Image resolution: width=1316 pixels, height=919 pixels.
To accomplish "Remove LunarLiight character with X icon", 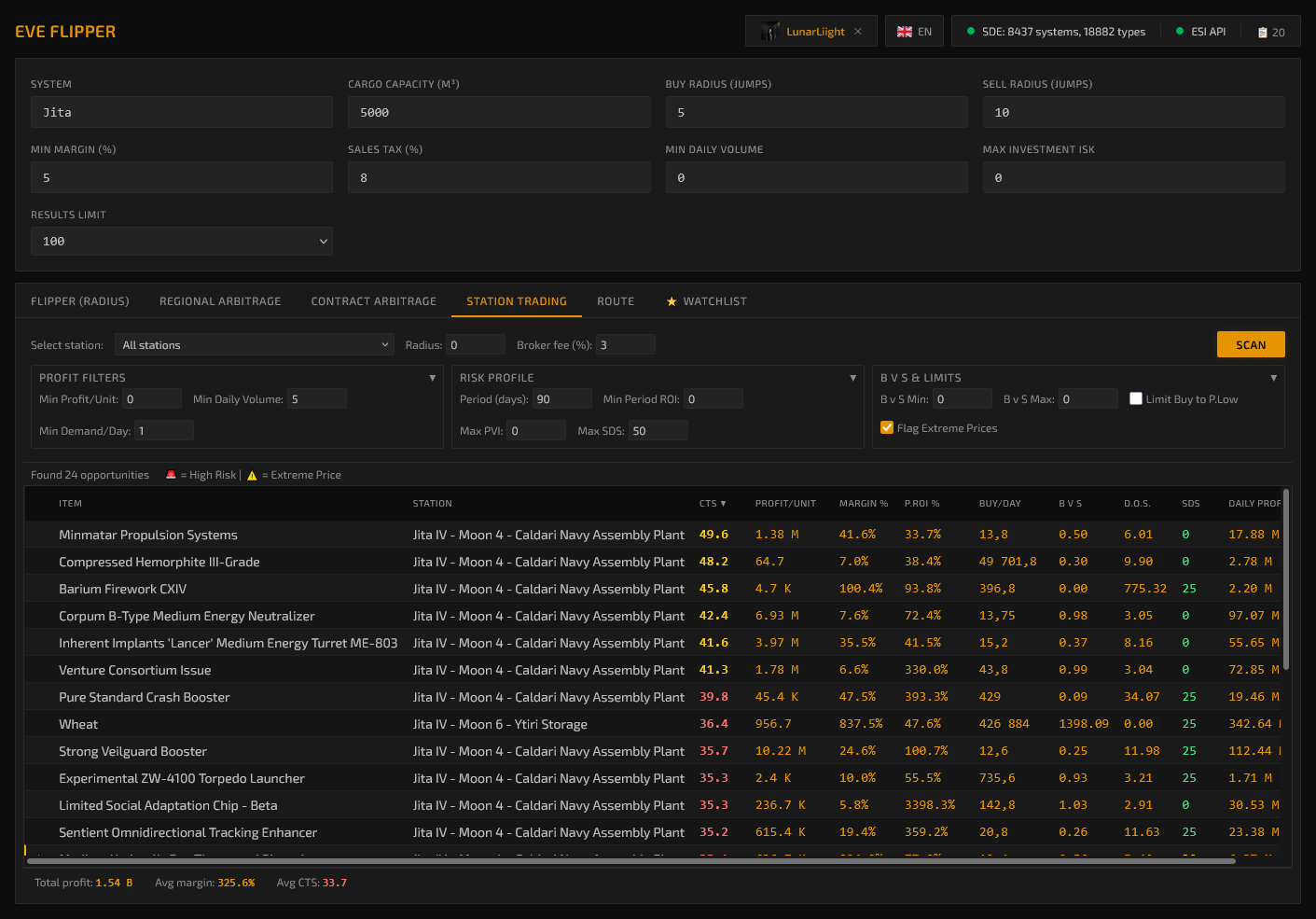I will point(858,32).
